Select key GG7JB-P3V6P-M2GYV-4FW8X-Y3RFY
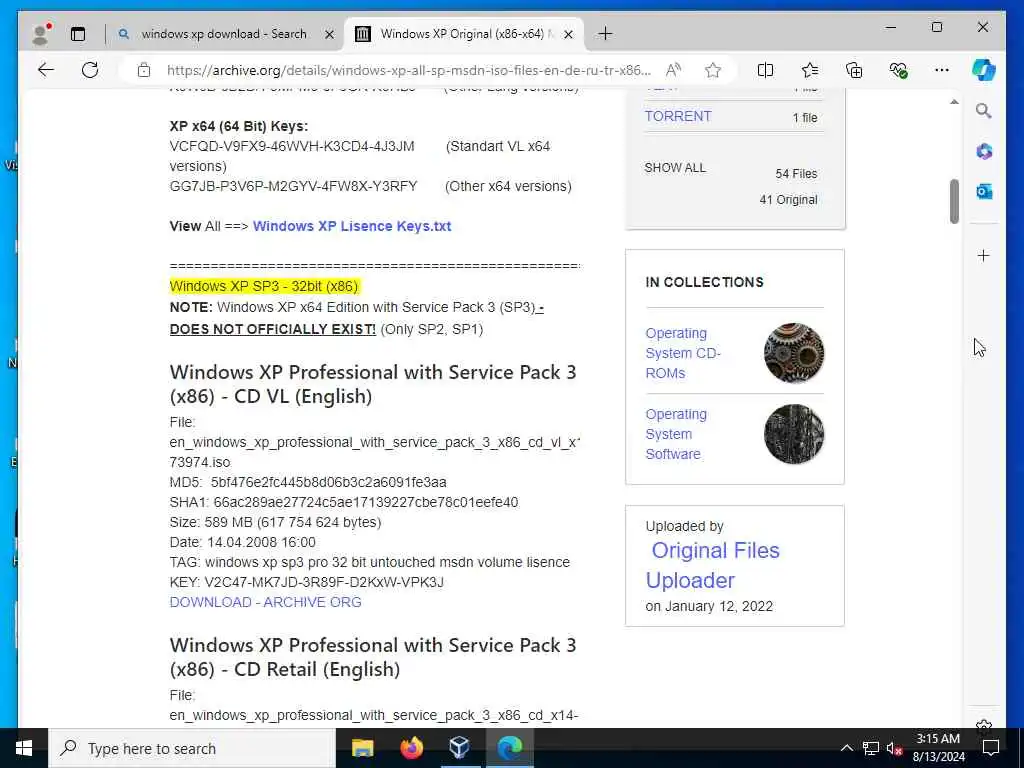Viewport: 1024px width, 768px height. point(293,186)
